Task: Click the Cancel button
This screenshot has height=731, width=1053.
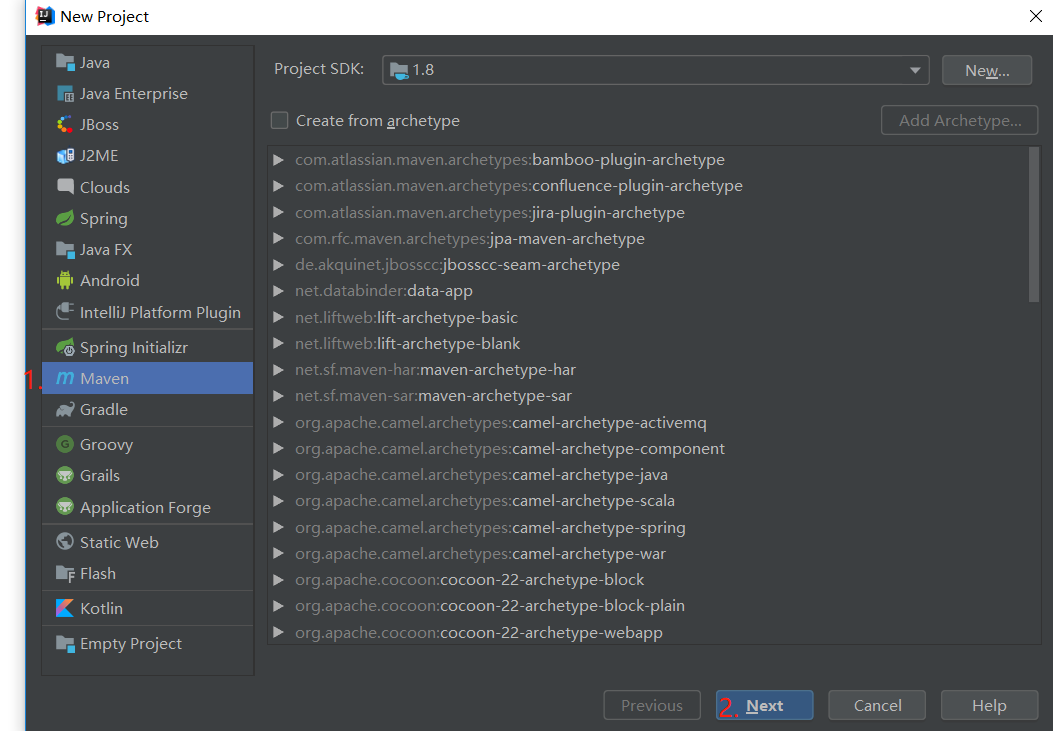Action: click(x=877, y=706)
